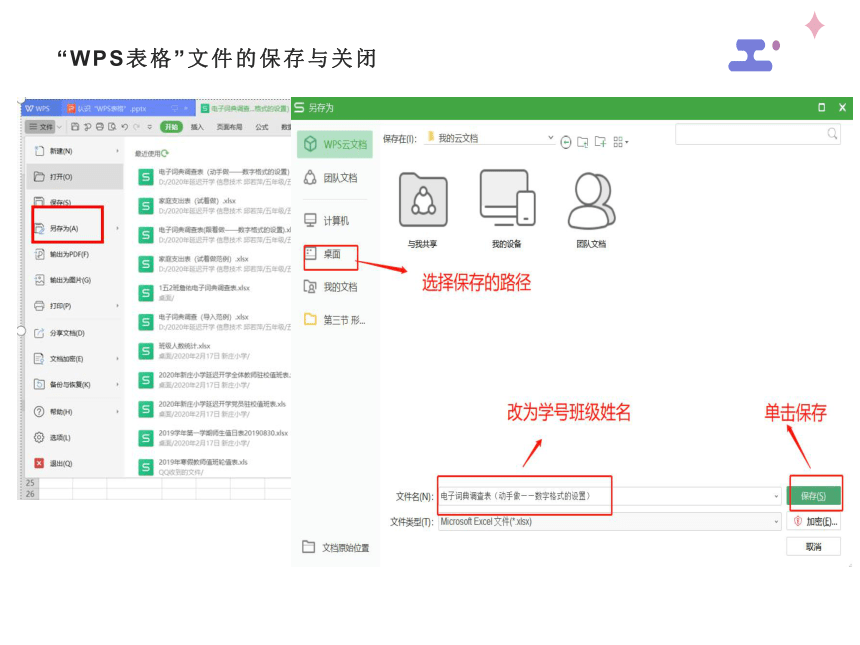Select 打开(O) in the file menu

pyautogui.click(x=75, y=177)
